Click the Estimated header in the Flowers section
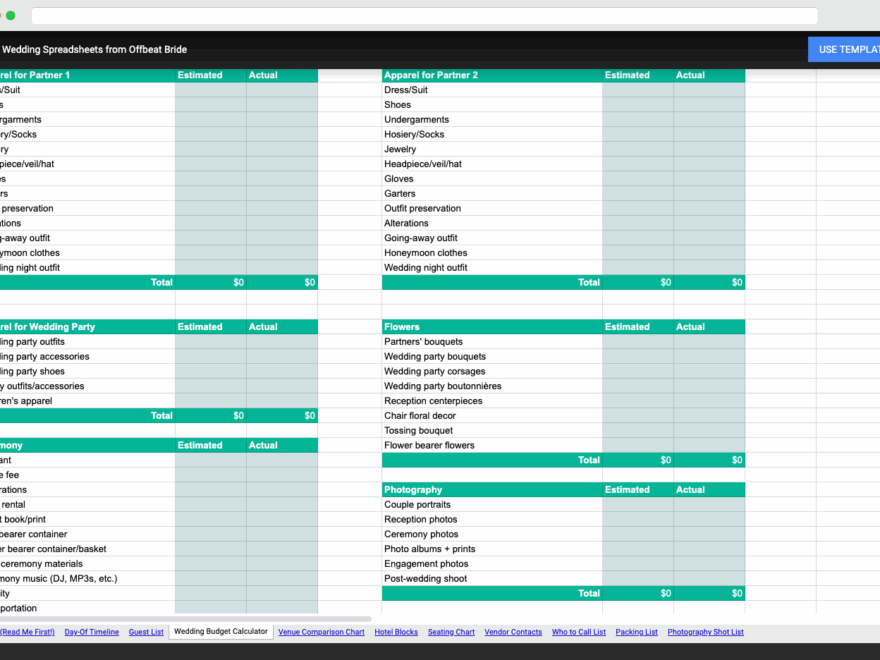 tap(627, 326)
